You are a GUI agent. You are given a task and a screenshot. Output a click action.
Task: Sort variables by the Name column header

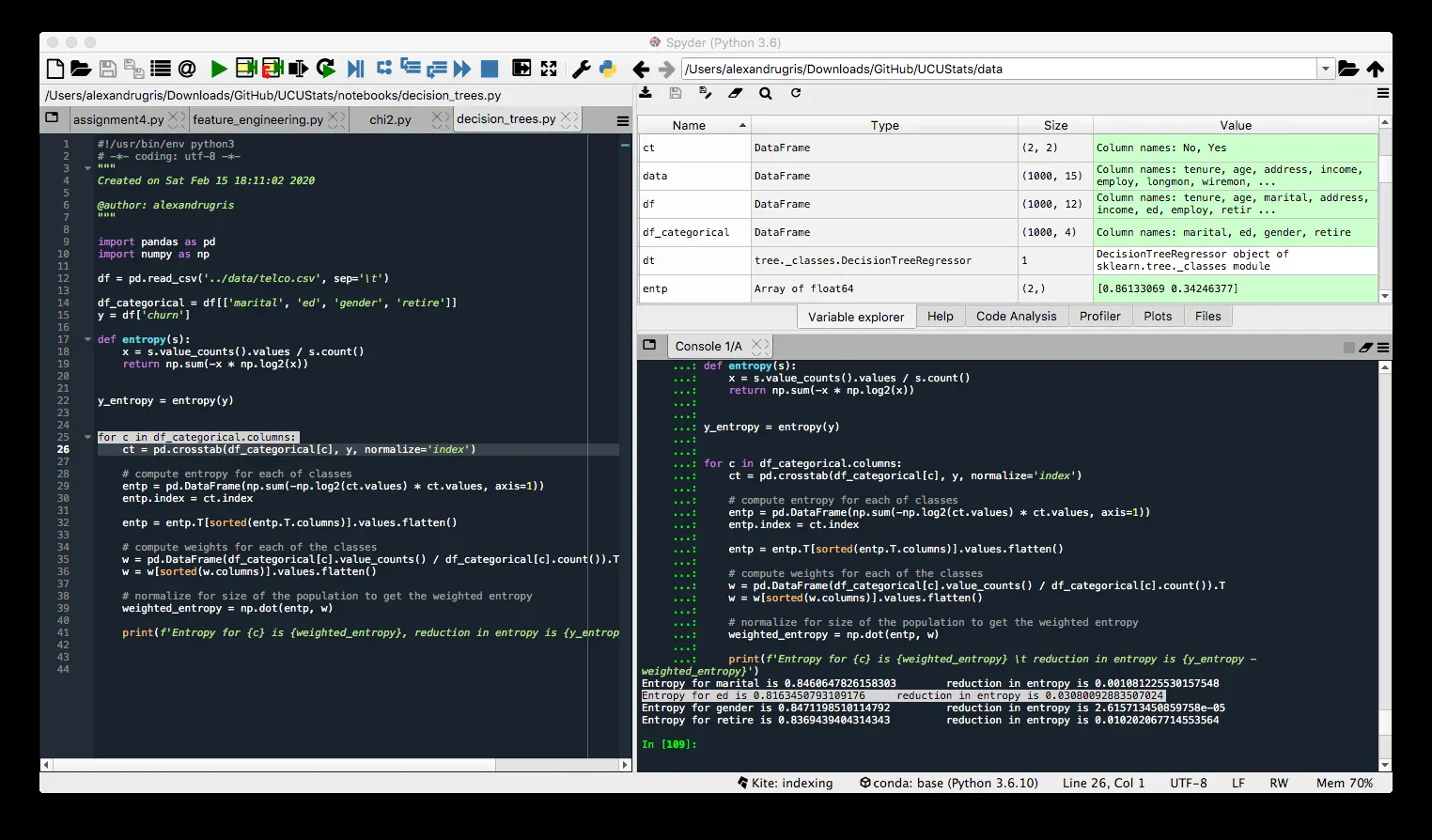coord(694,125)
